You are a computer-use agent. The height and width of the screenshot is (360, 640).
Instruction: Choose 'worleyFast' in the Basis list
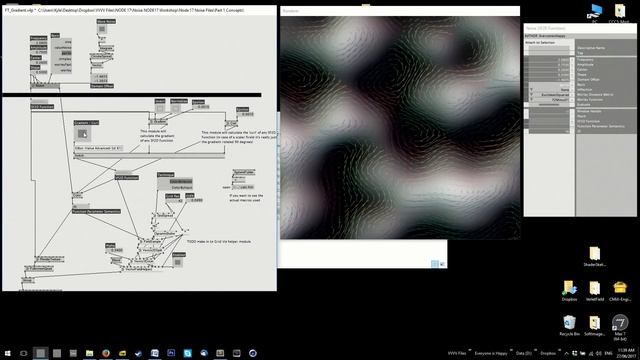coord(63,64)
